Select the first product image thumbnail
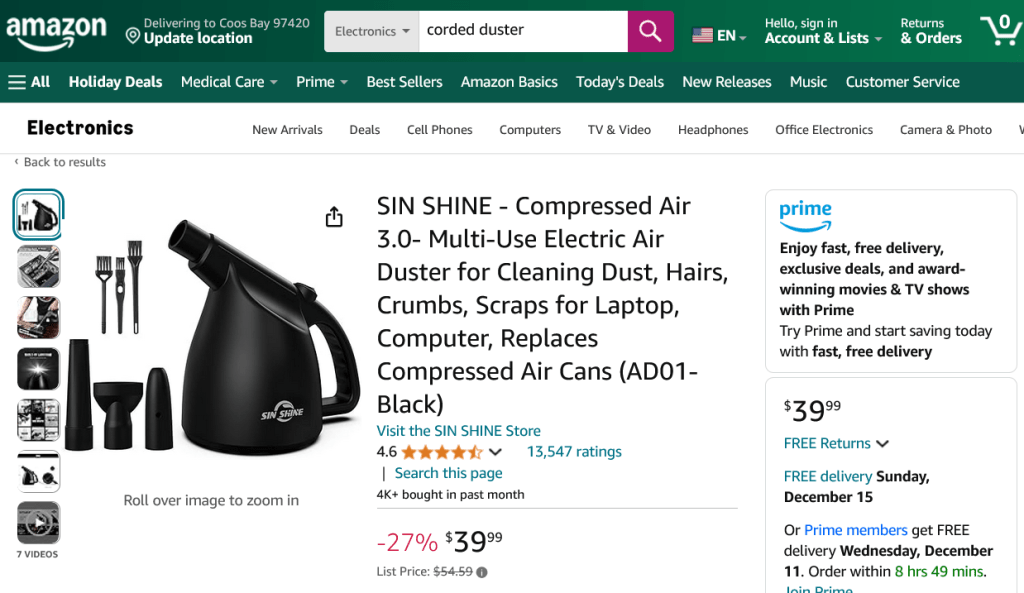This screenshot has width=1024, height=593. (x=39, y=214)
